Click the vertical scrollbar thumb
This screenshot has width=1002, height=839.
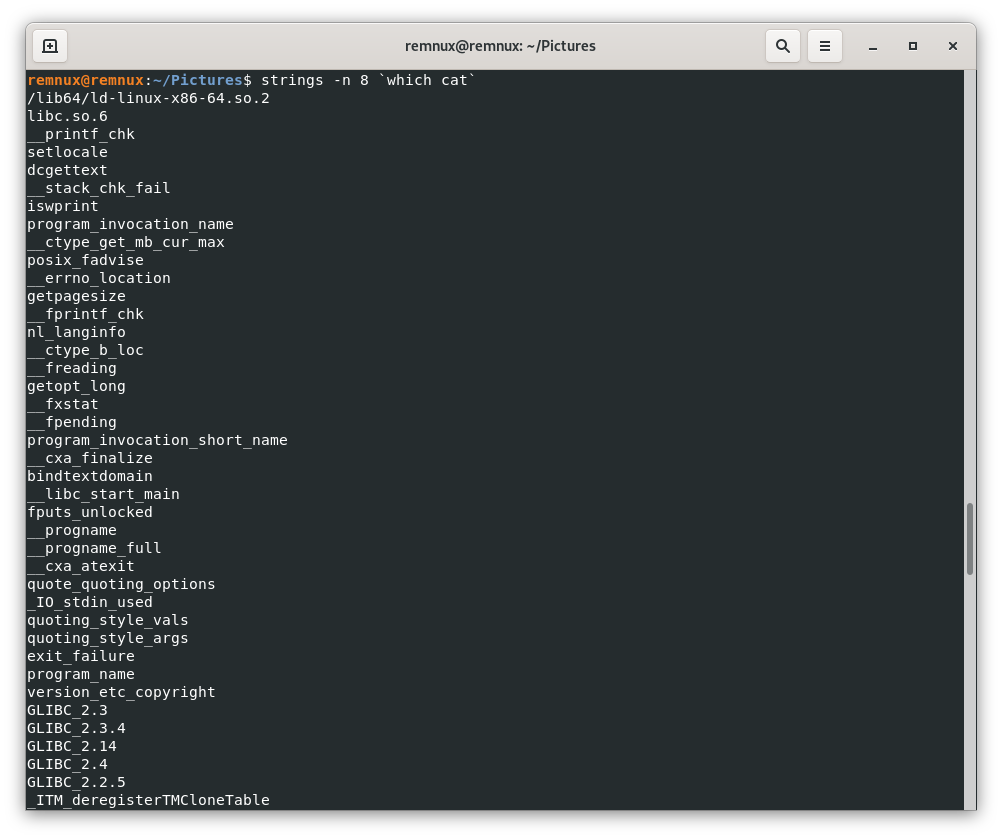(970, 539)
